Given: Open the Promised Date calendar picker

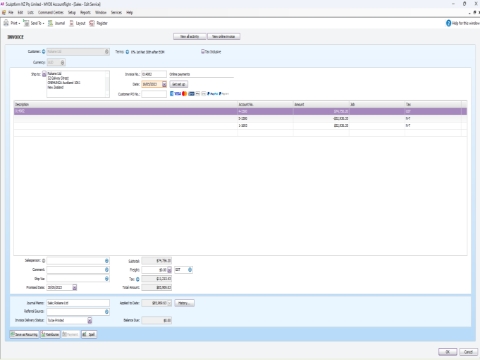Looking at the screenshot, I should pyautogui.click(x=75, y=287).
